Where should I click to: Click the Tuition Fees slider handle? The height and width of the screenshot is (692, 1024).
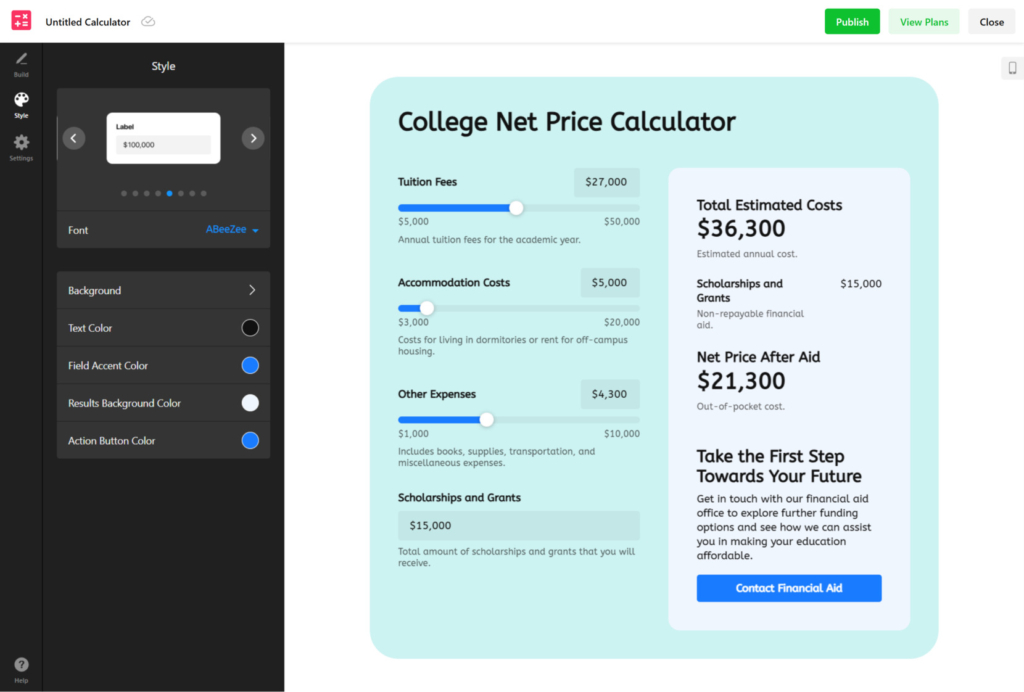(x=515, y=208)
